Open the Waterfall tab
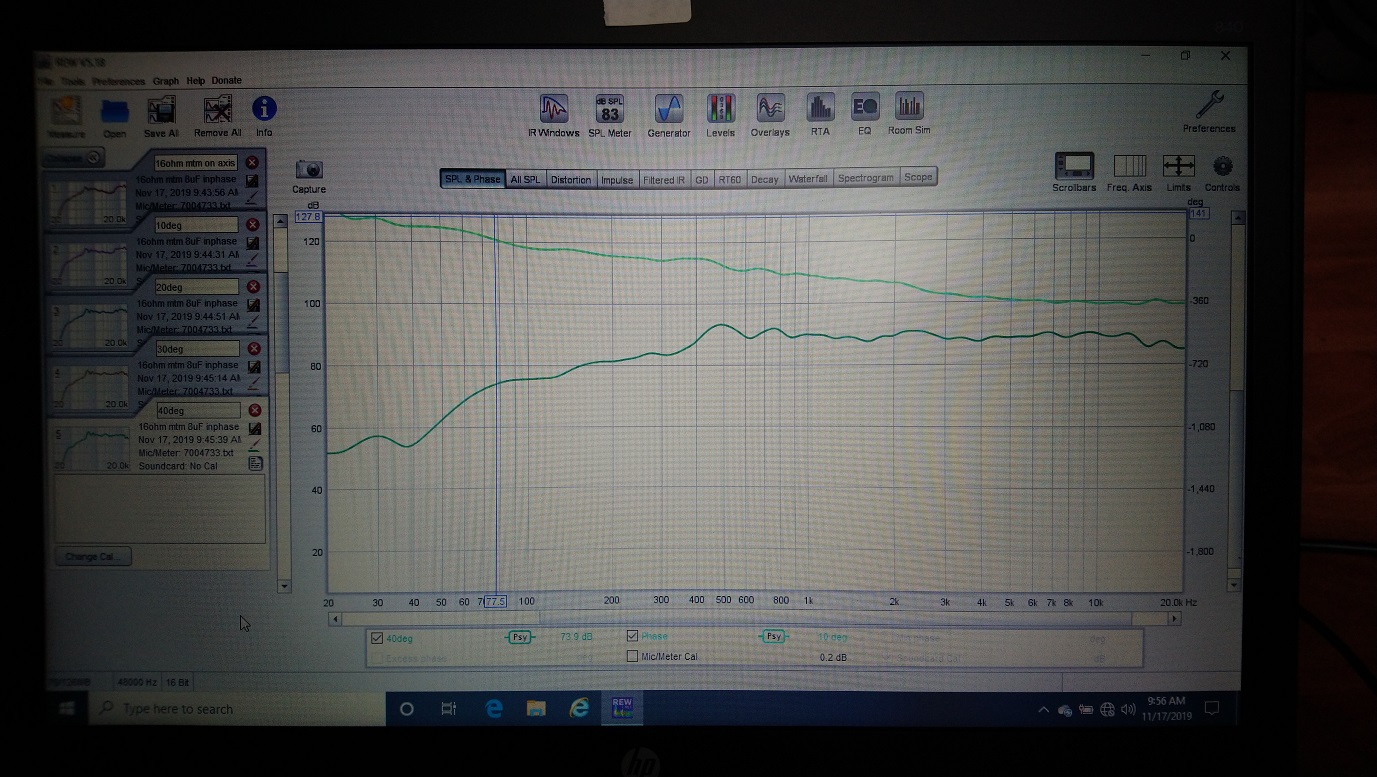The height and width of the screenshot is (777, 1377). [x=808, y=179]
